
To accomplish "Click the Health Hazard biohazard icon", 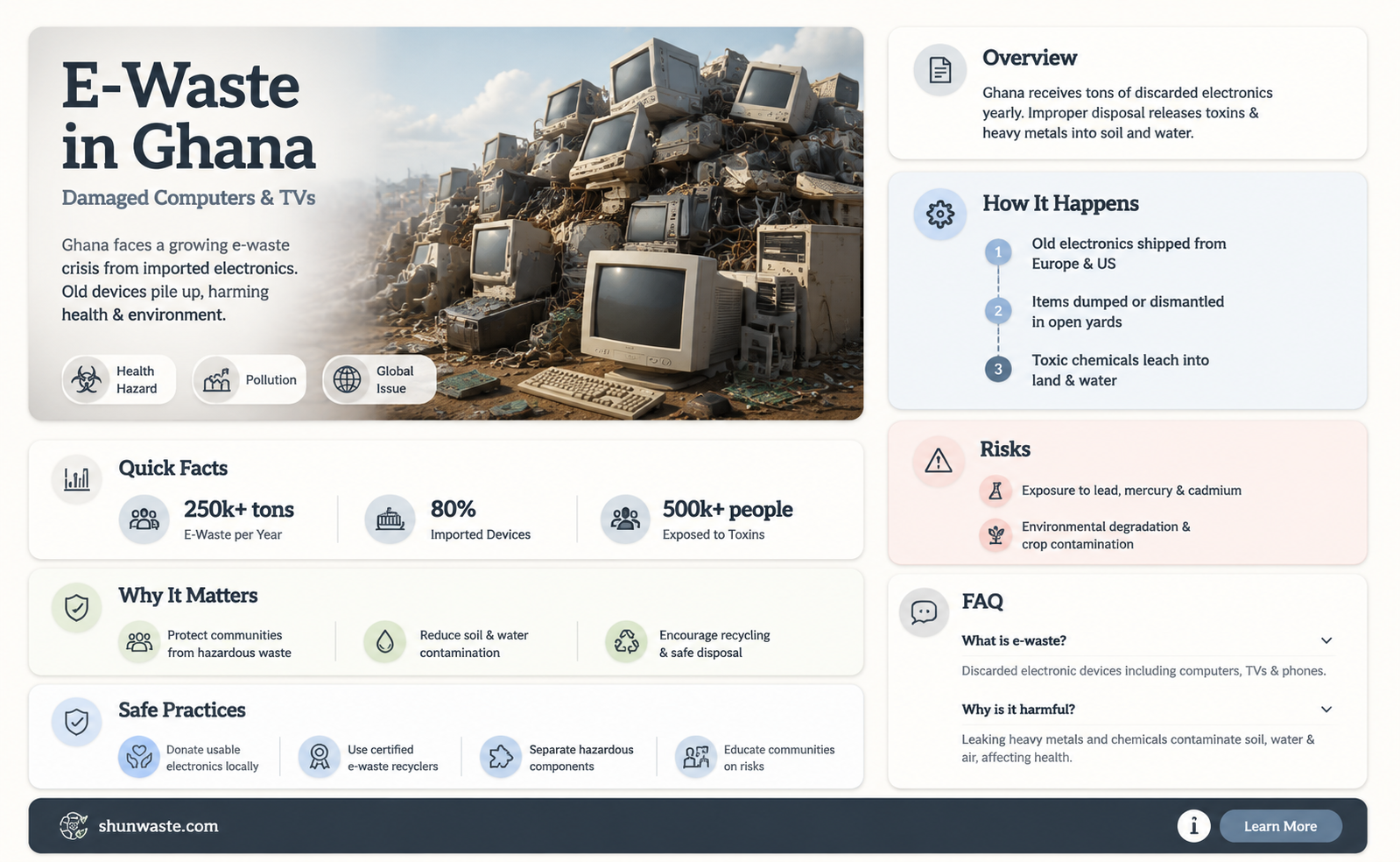I will coord(86,379).
